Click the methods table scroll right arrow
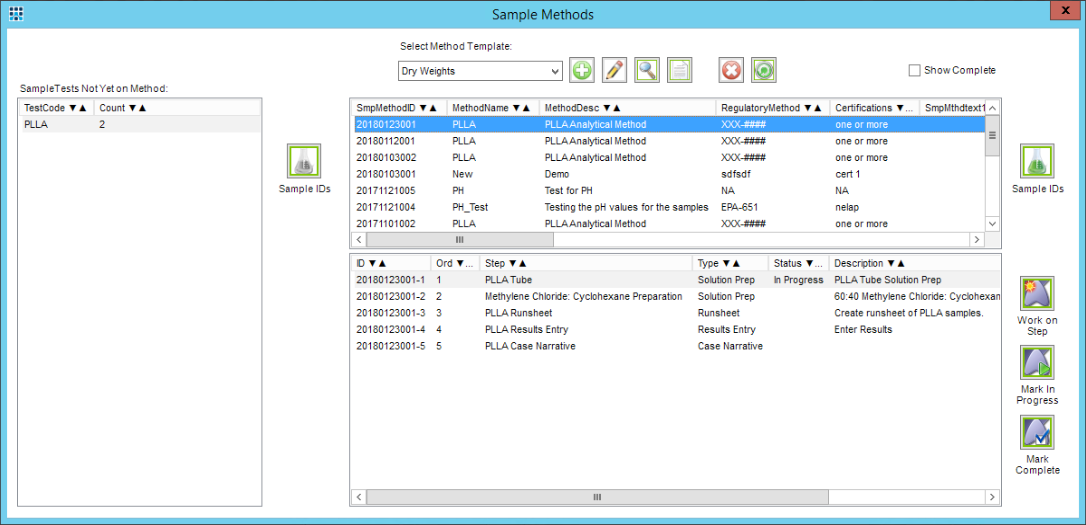Screen dimensions: 1086x525 click(x=977, y=240)
